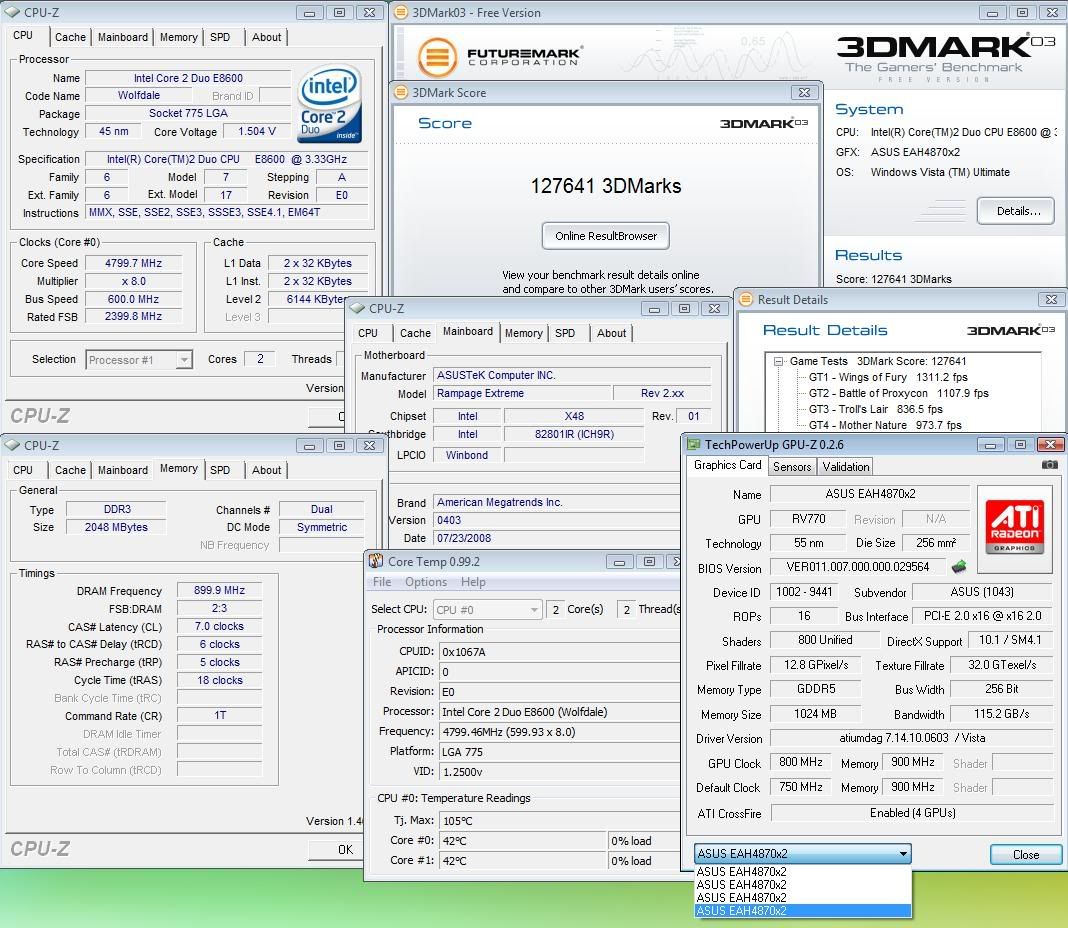
Task: Click the Futuremark Corporation logo
Action: [500, 56]
